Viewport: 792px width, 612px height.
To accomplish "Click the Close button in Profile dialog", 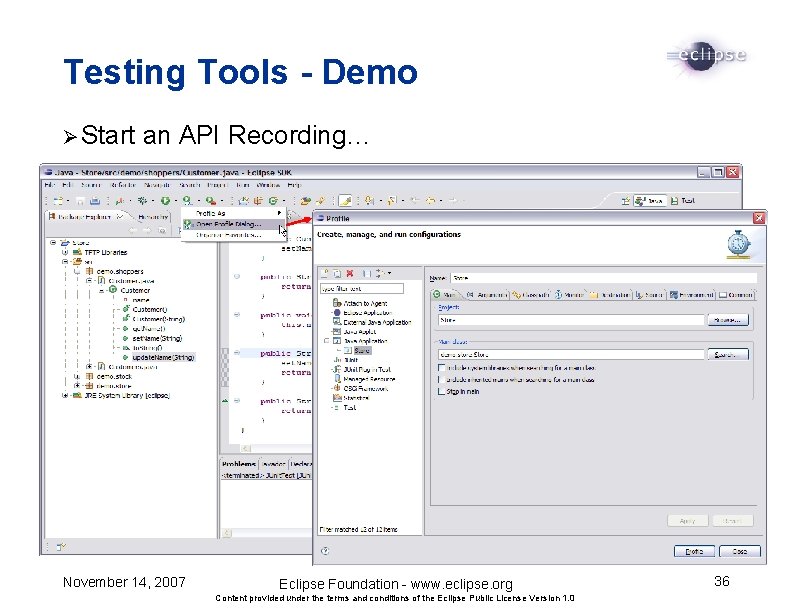I will pyautogui.click(x=739, y=551).
